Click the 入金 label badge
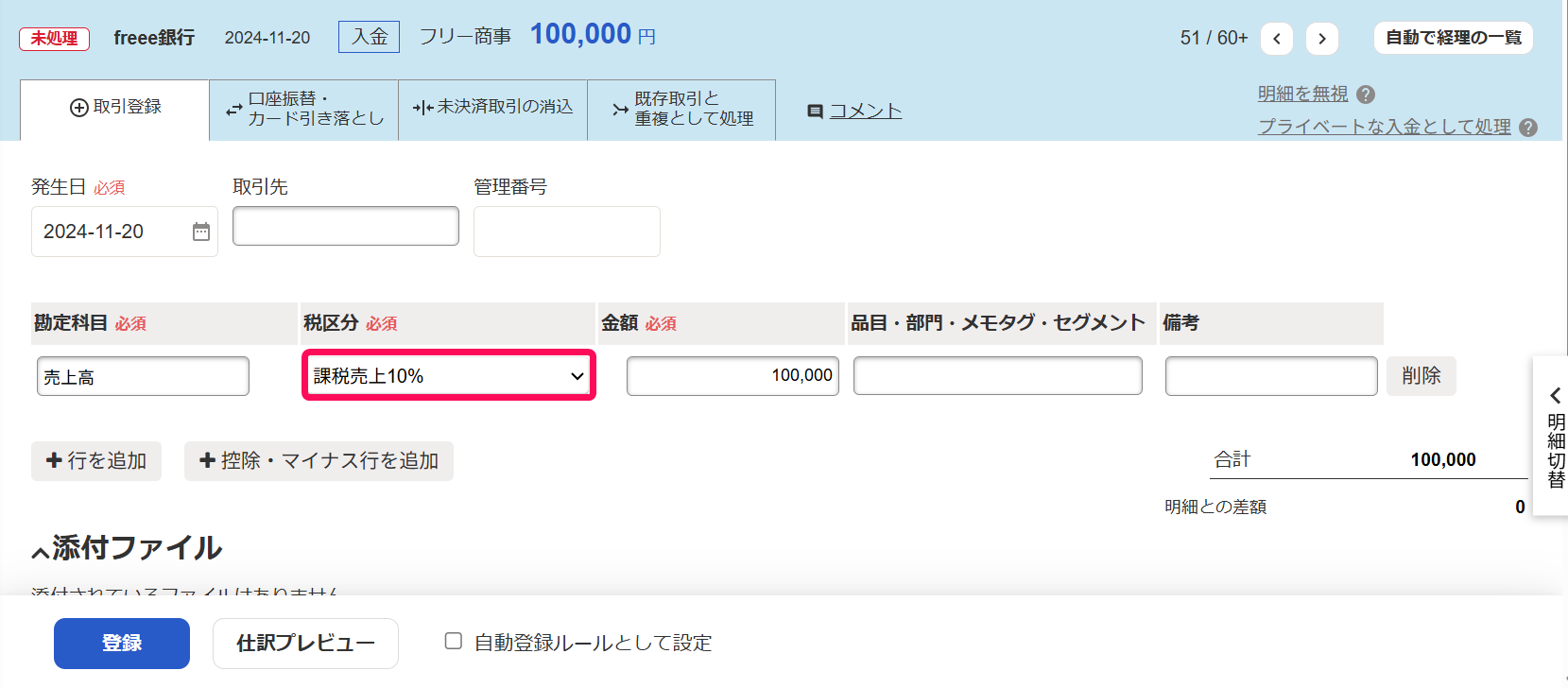This screenshot has width=1568, height=688. [370, 37]
